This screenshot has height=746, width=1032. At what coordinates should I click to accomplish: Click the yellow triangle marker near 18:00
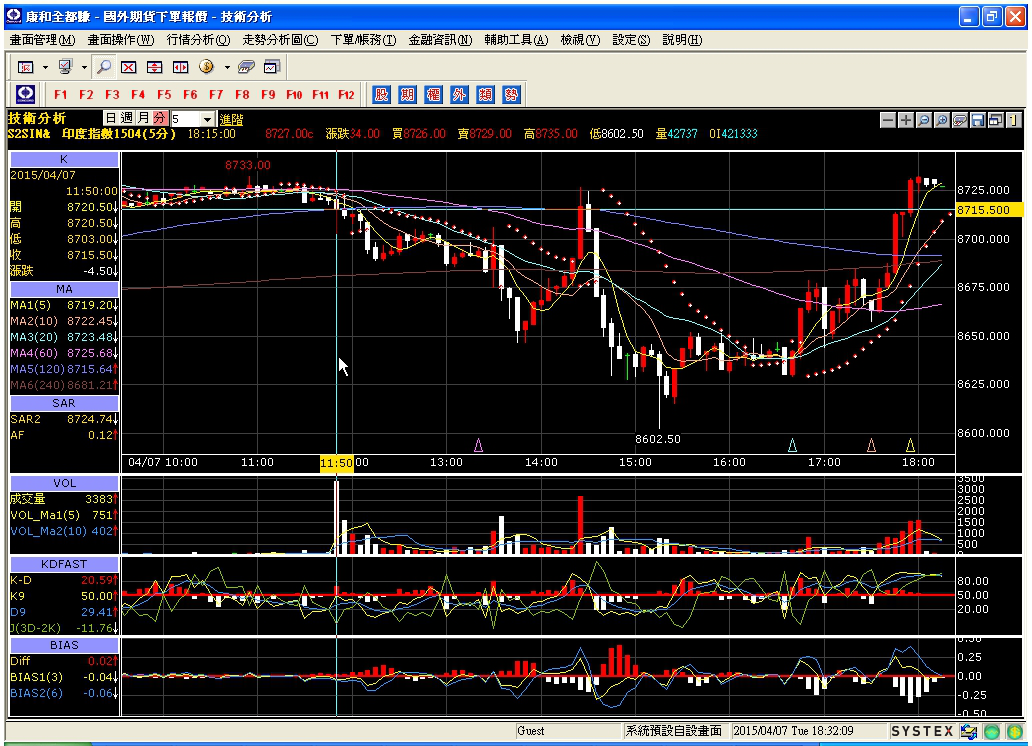pos(910,446)
